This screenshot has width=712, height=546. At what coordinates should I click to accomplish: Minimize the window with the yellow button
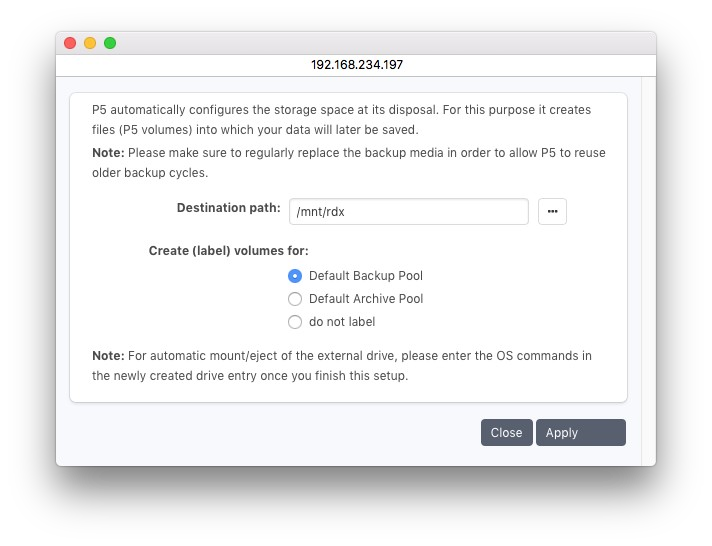pos(90,43)
